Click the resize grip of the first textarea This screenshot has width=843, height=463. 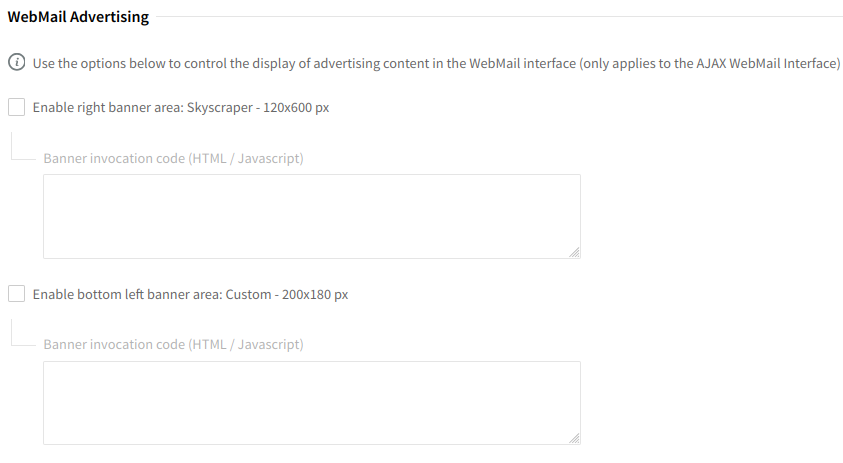coord(574,252)
